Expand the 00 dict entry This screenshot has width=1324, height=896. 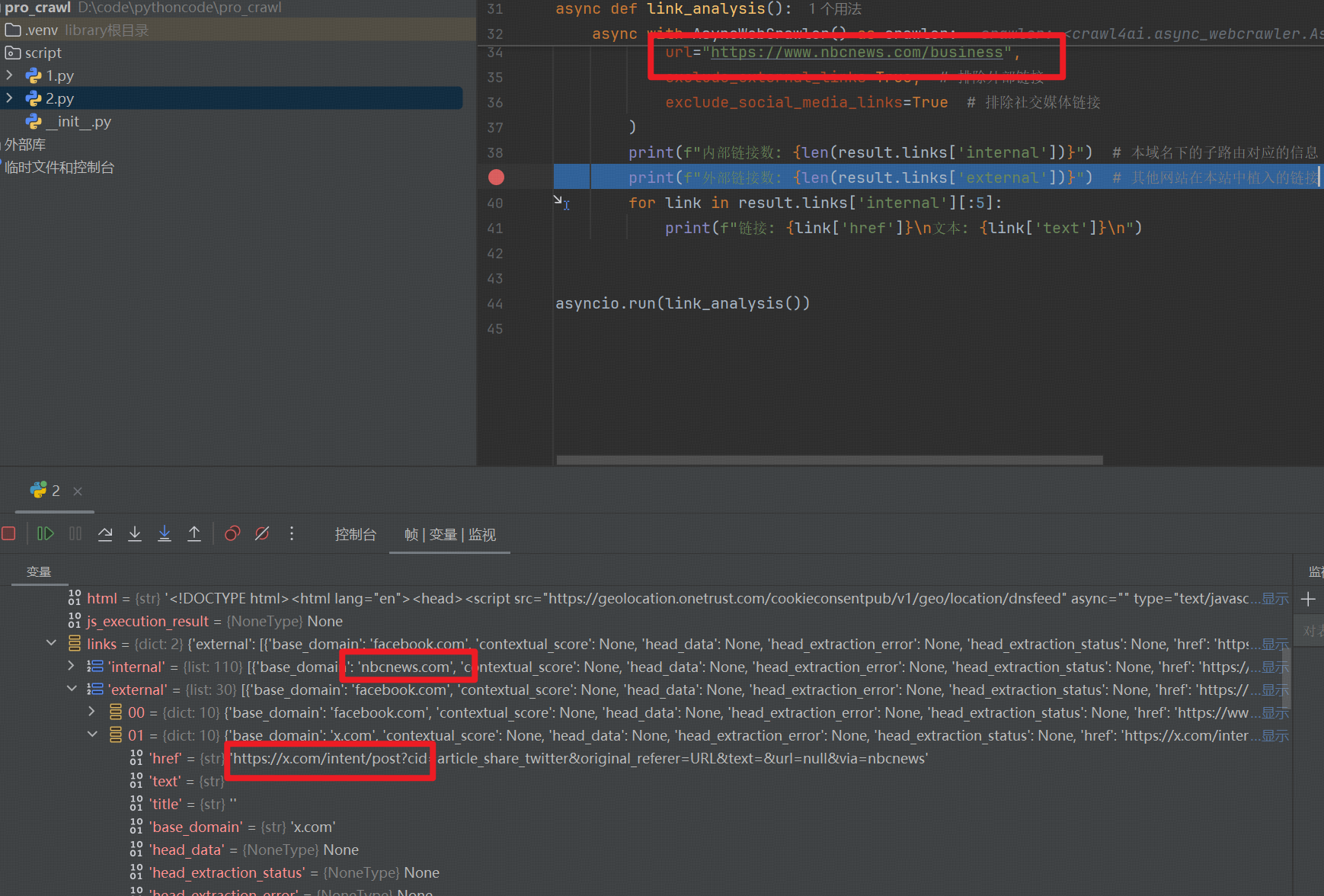(x=91, y=712)
